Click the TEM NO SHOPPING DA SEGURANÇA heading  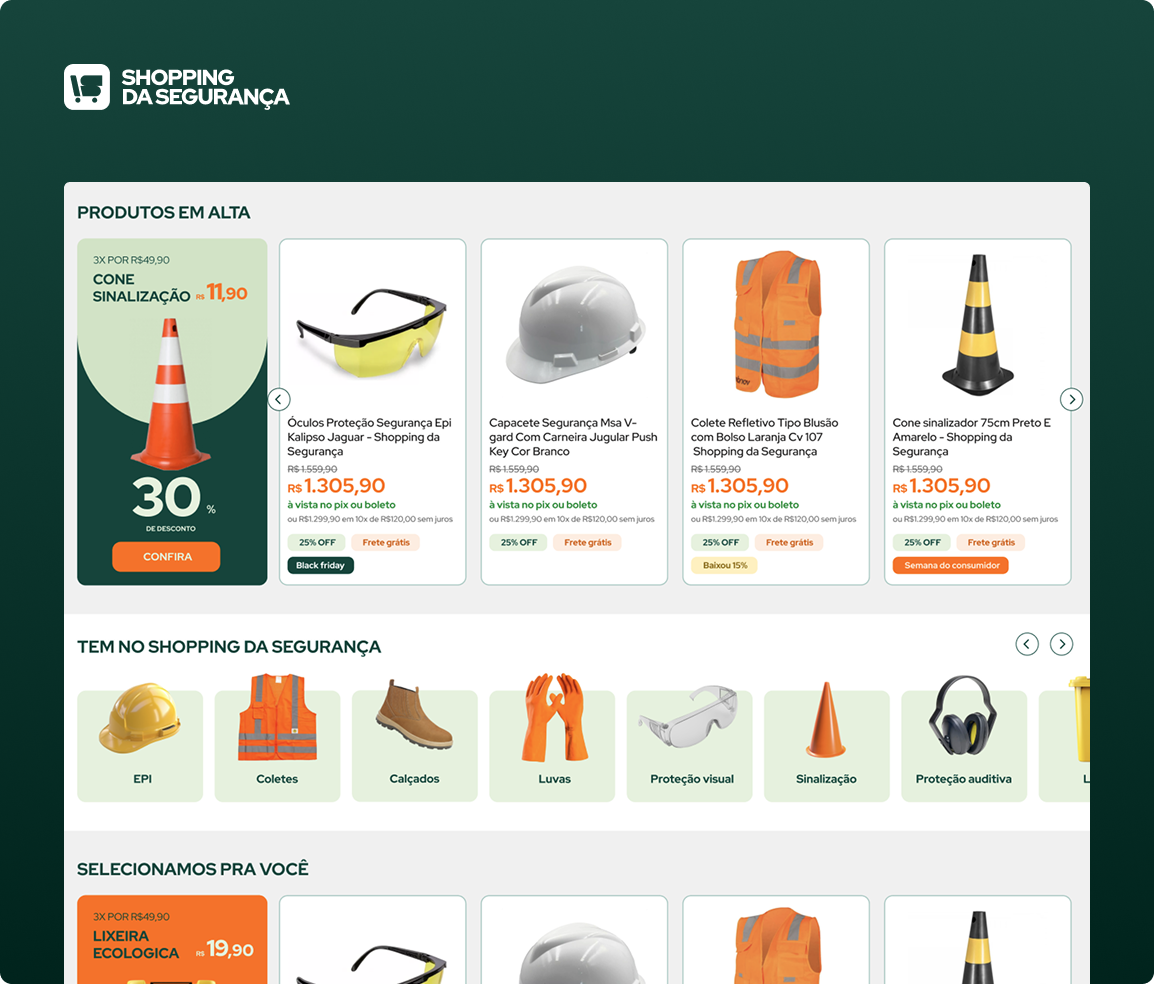pos(229,647)
